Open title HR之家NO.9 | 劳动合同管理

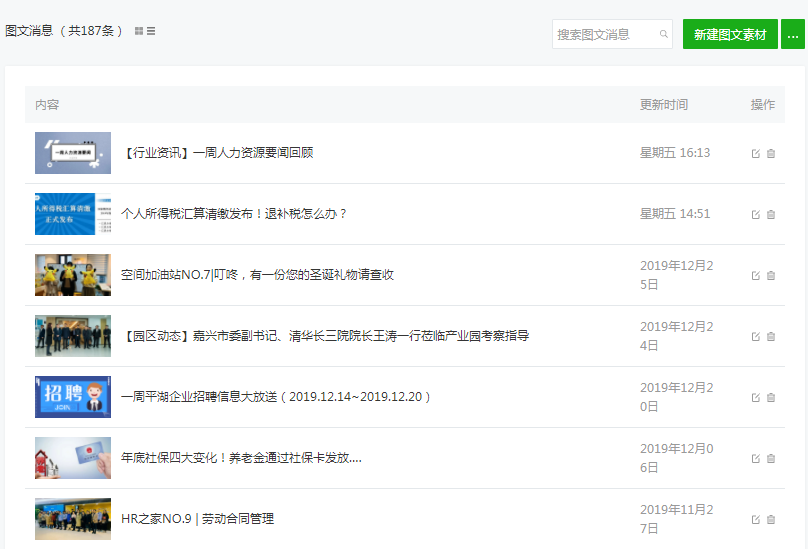click(197, 519)
